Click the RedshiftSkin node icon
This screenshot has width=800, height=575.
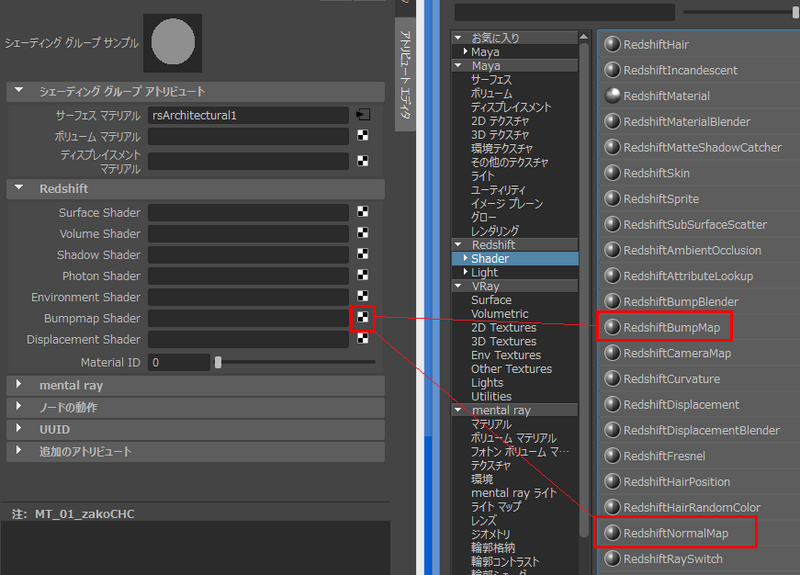(612, 173)
